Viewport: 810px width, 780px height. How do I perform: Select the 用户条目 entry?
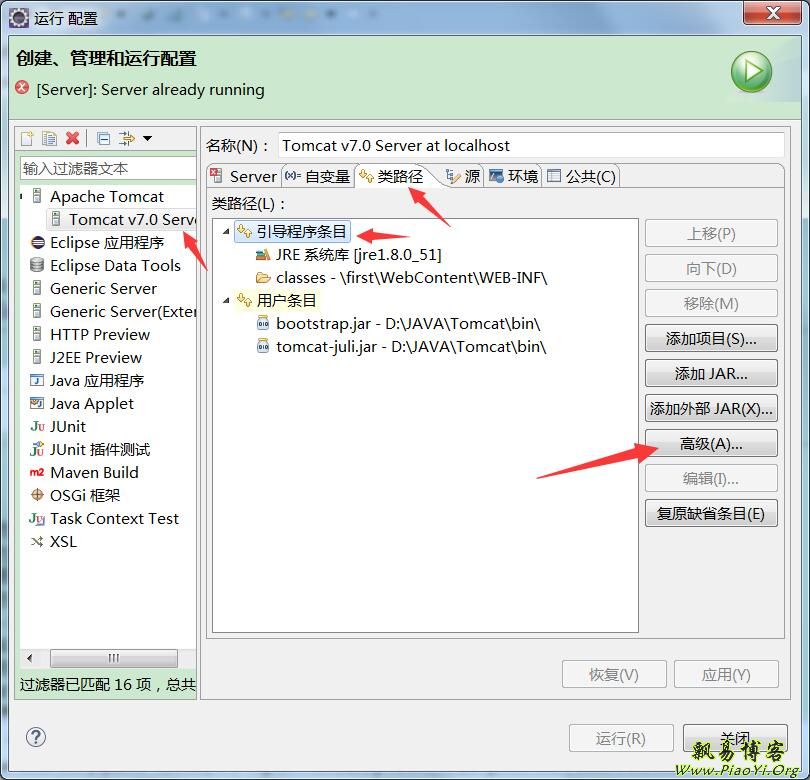(277, 300)
